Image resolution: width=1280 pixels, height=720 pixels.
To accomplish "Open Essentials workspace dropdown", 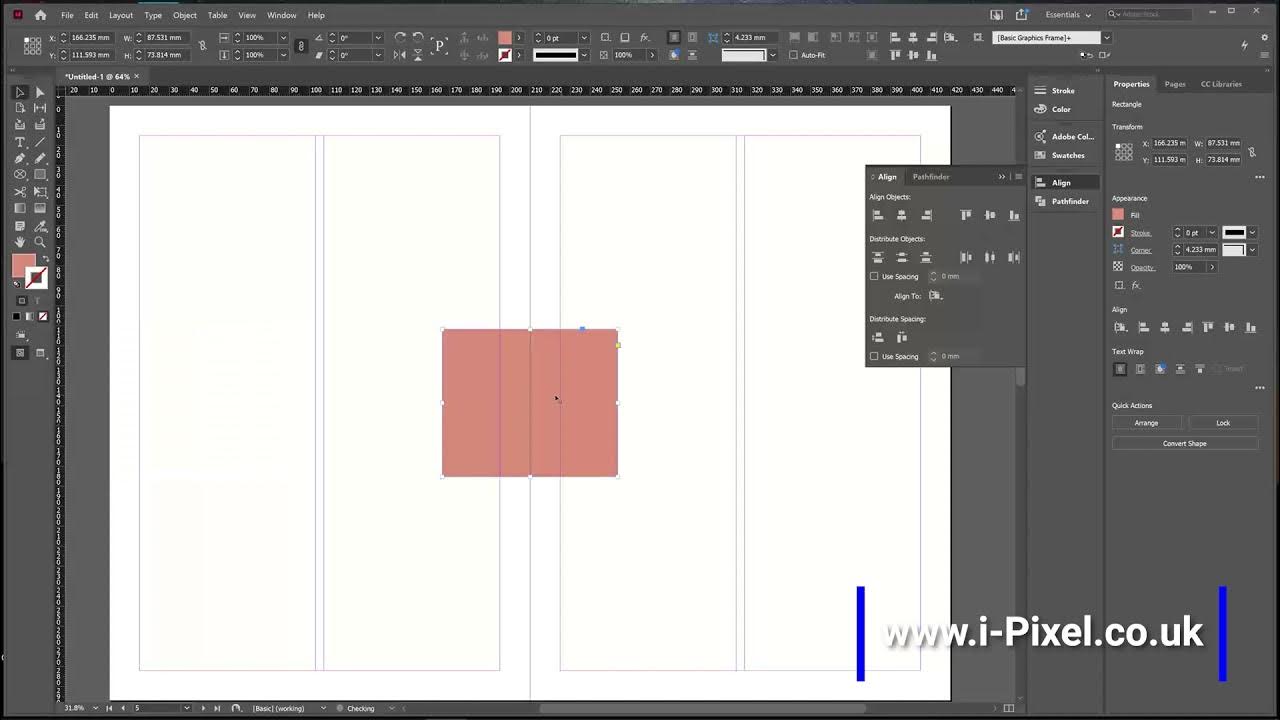I will coord(1069,15).
